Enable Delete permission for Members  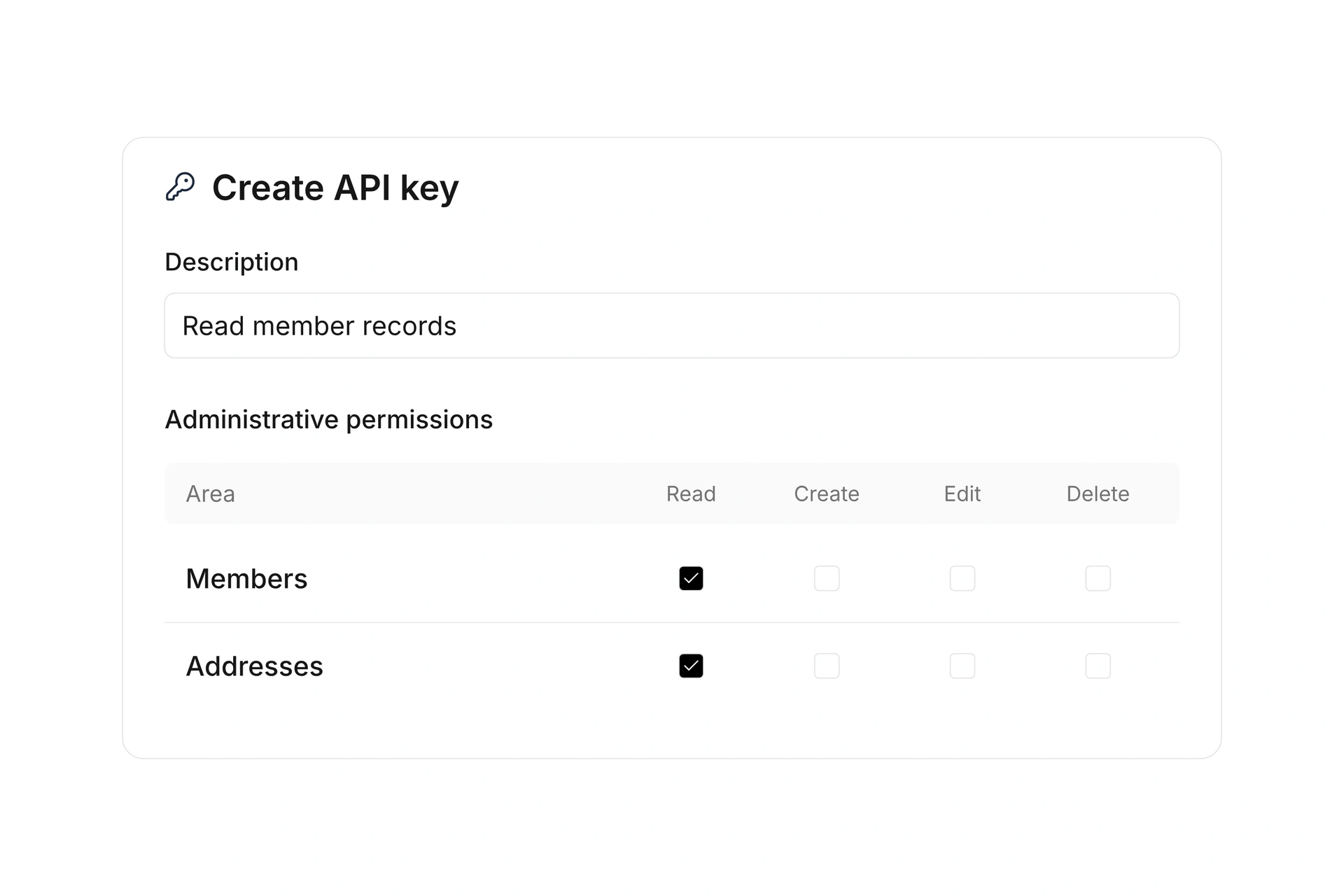(1098, 578)
